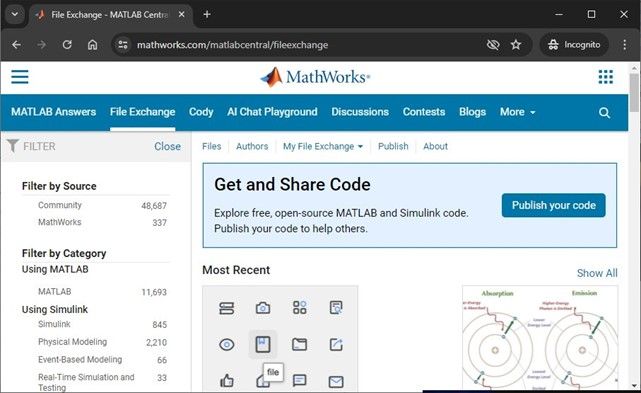The width and height of the screenshot is (641, 393).
Task: Click the share arrow icon in the thumbnail
Action: pos(336,344)
